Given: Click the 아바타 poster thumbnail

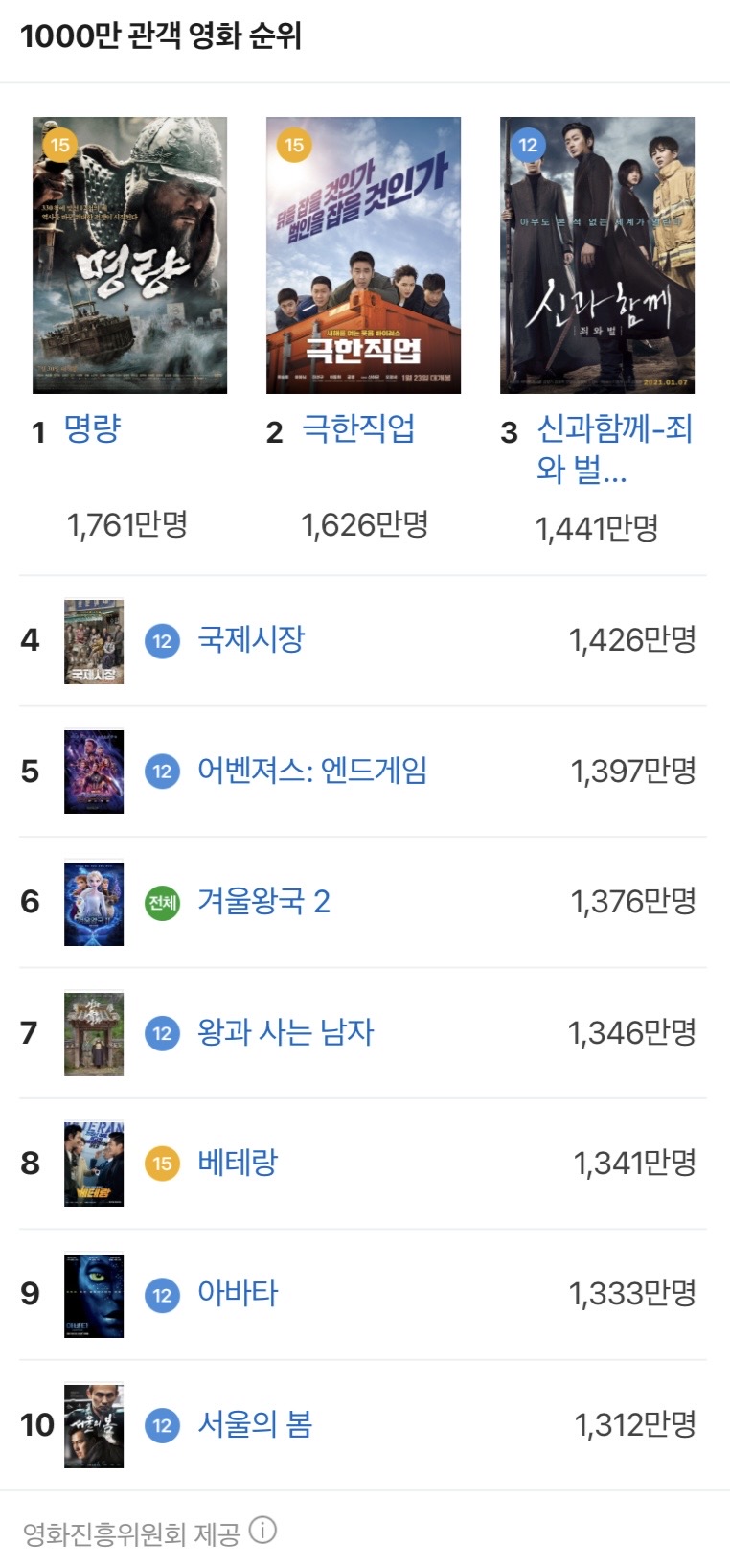Looking at the screenshot, I should point(94,1295).
